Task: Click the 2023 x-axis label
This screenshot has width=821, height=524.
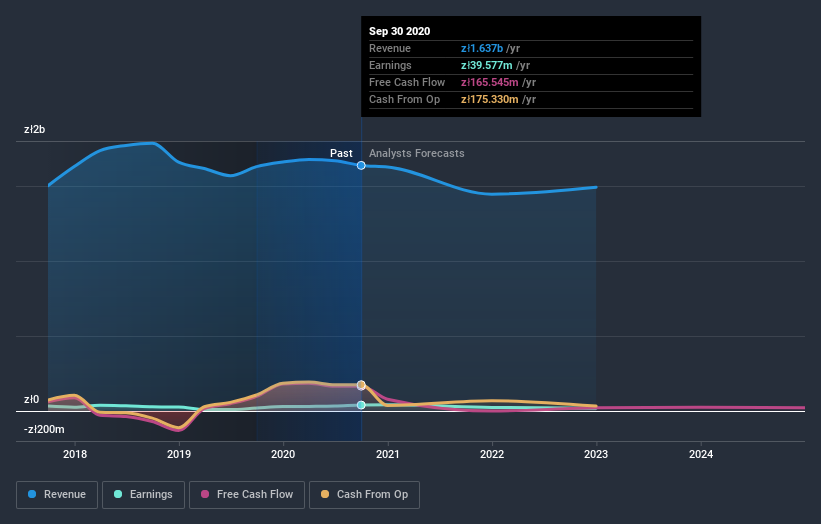Action: 596,454
